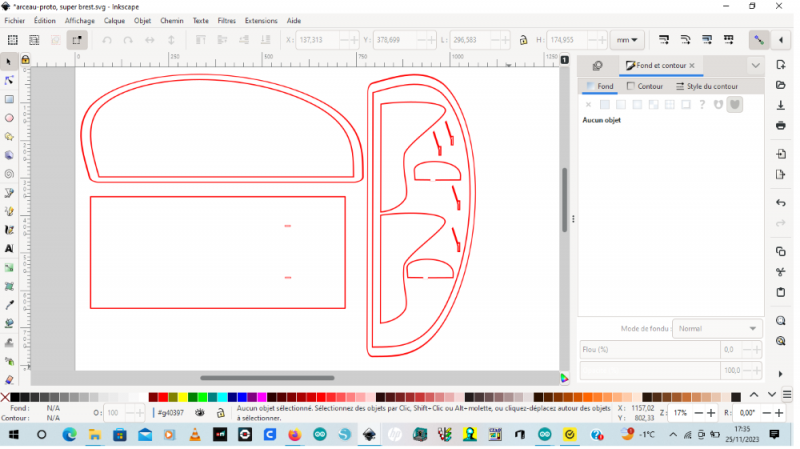Toggle layer visibility eye icon
The width and height of the screenshot is (800, 449).
[199, 412]
